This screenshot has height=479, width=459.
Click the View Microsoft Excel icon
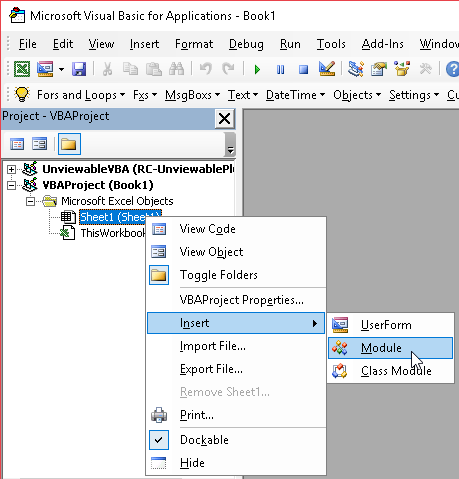coord(22,69)
